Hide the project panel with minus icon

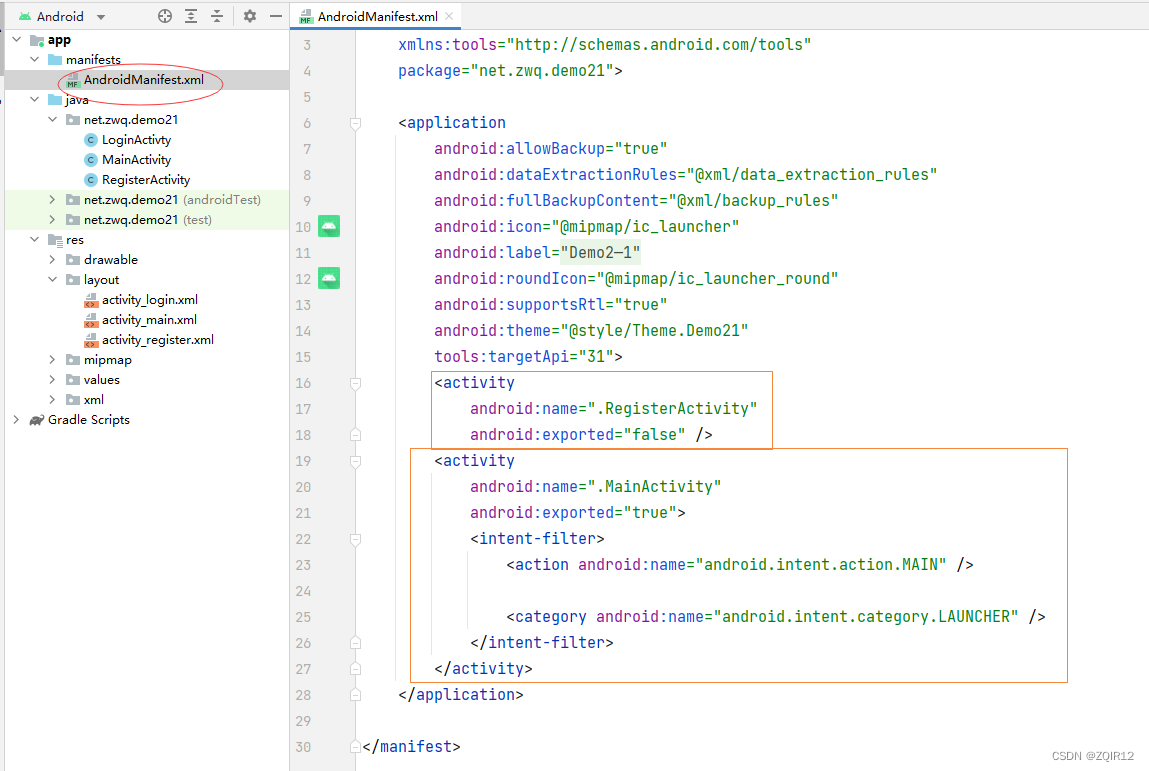point(276,16)
